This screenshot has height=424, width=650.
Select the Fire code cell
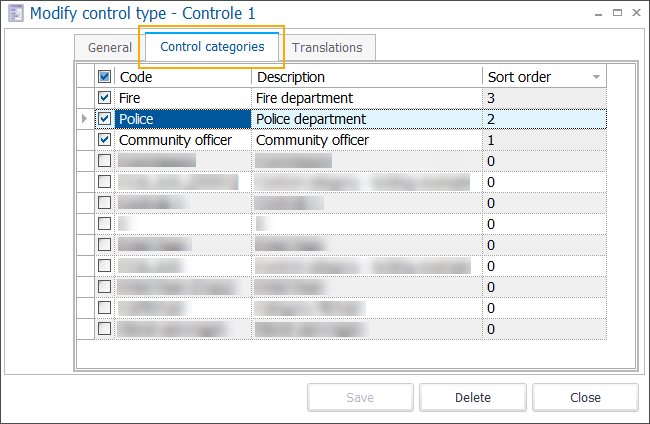(x=183, y=98)
